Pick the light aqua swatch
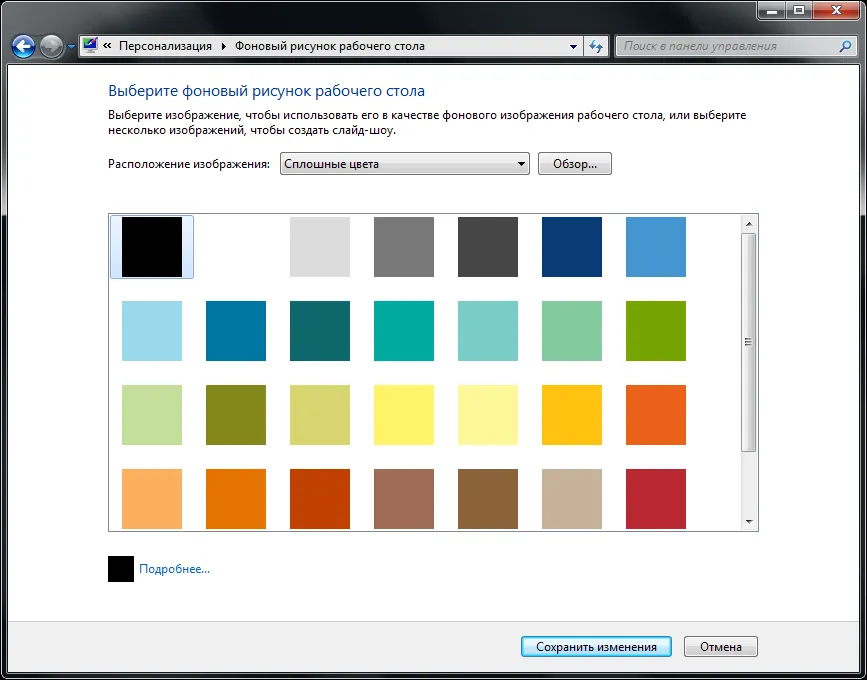This screenshot has width=867, height=680. point(488,331)
